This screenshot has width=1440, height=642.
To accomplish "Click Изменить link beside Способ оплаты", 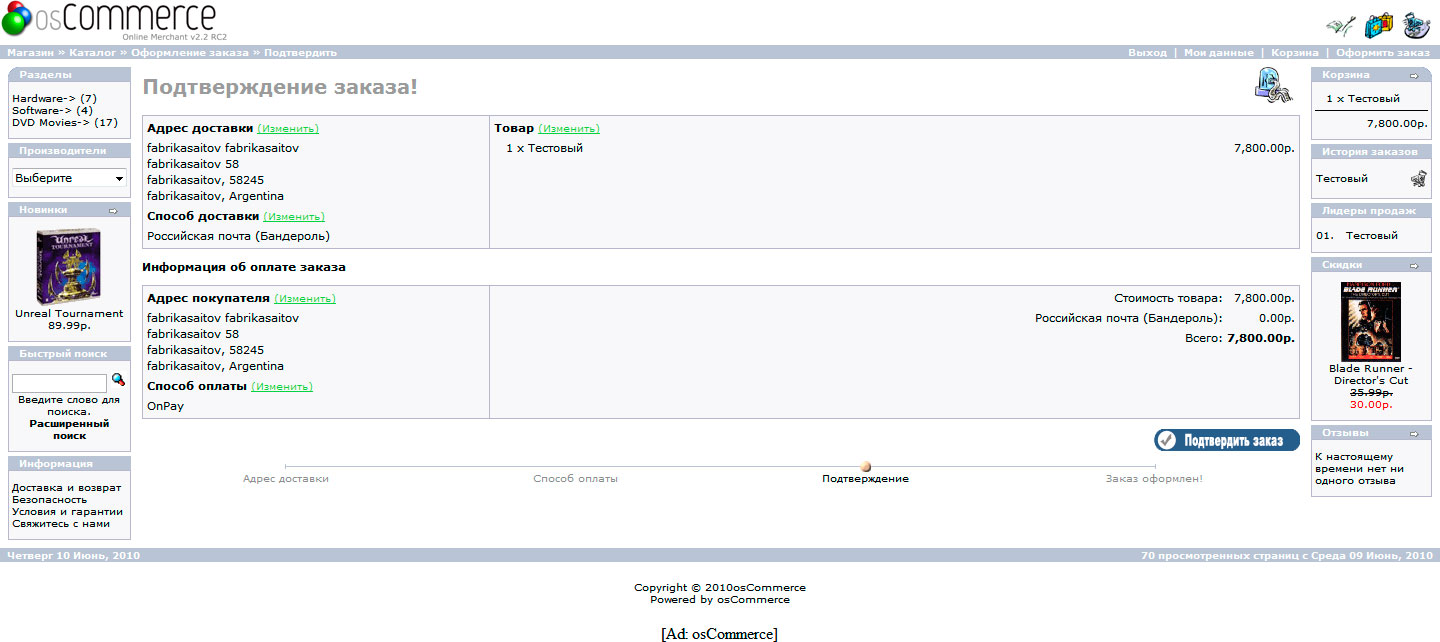I will [282, 387].
